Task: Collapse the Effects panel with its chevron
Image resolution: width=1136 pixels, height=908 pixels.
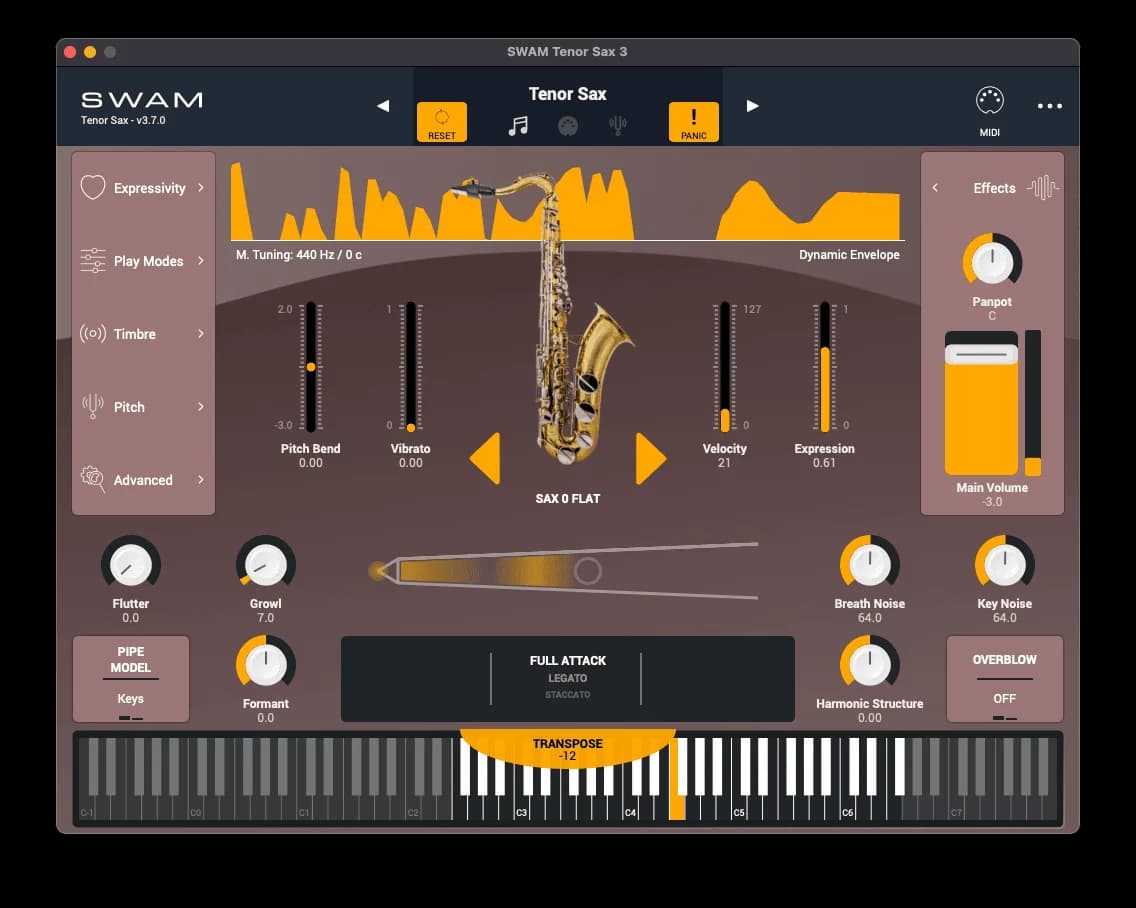Action: coord(936,187)
